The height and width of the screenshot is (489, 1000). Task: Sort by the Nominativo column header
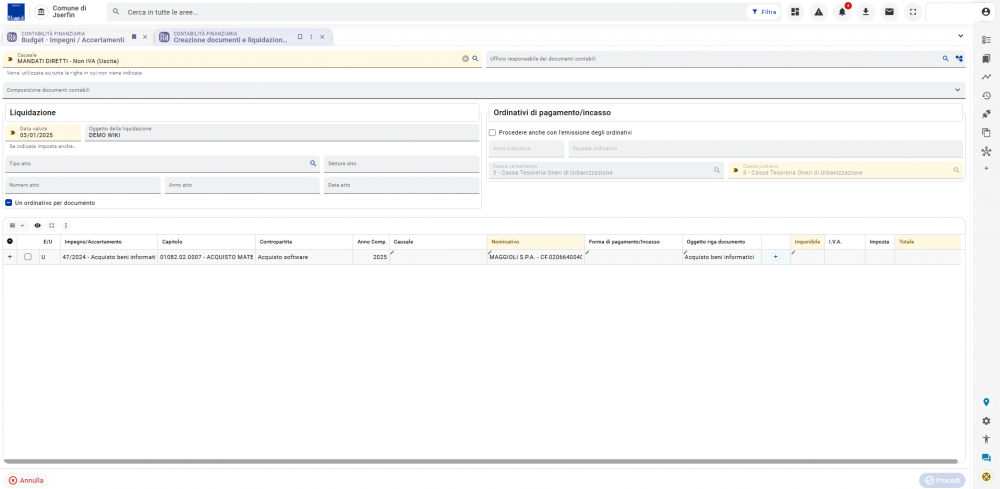tap(535, 242)
